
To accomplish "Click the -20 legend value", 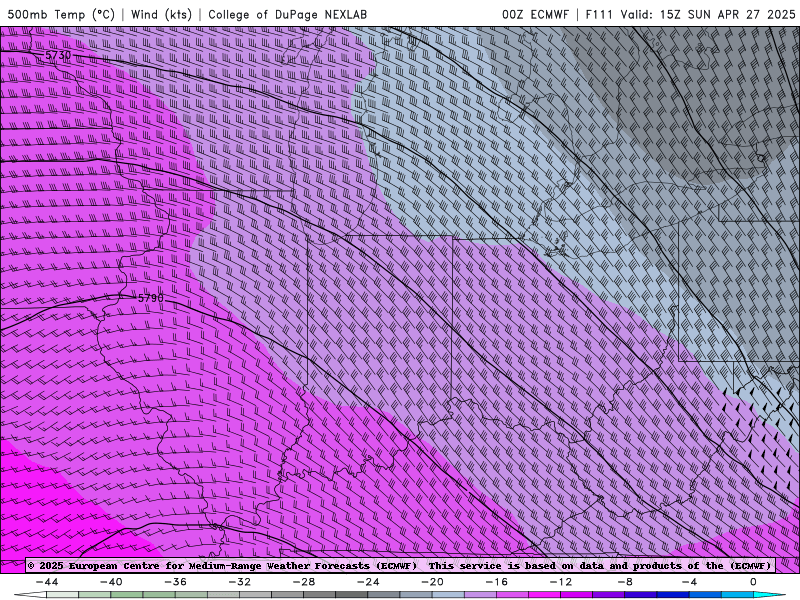I will 432,582.
